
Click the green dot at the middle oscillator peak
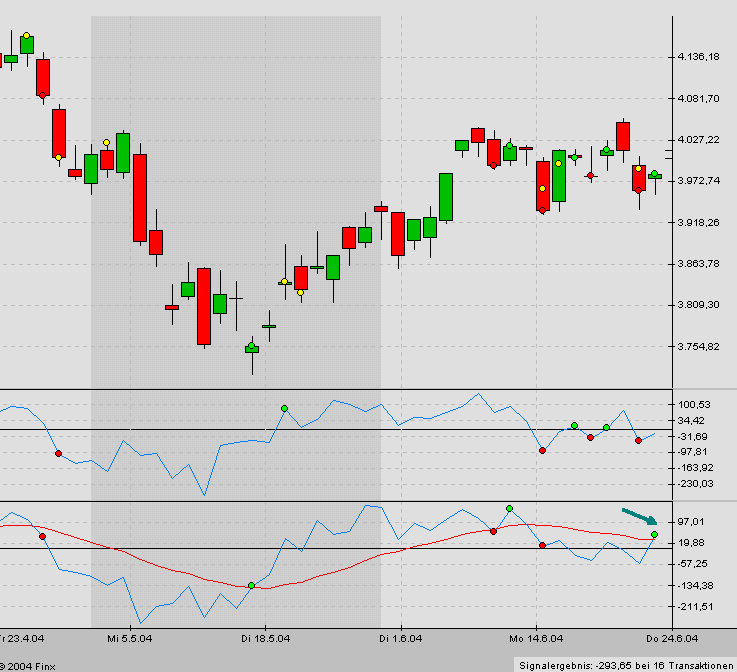point(284,409)
